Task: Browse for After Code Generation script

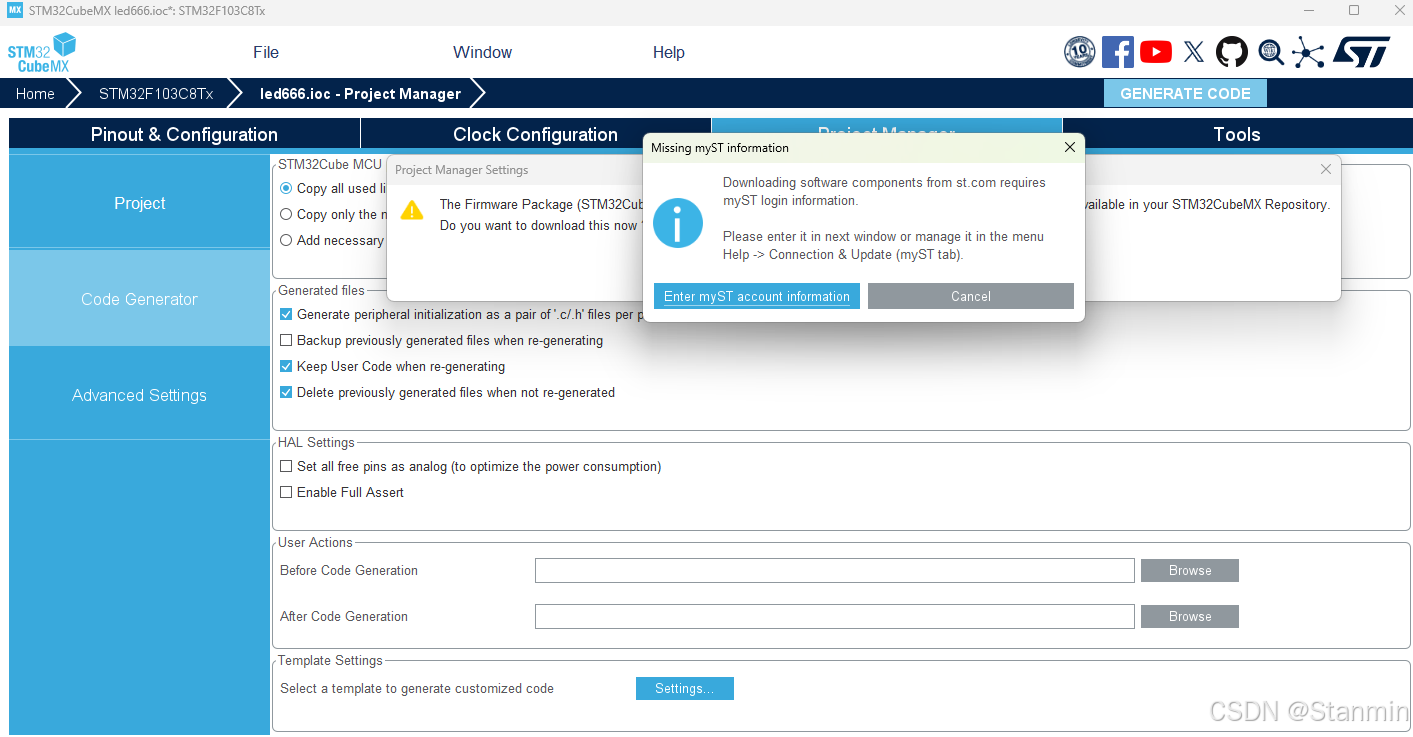Action: coord(1190,616)
